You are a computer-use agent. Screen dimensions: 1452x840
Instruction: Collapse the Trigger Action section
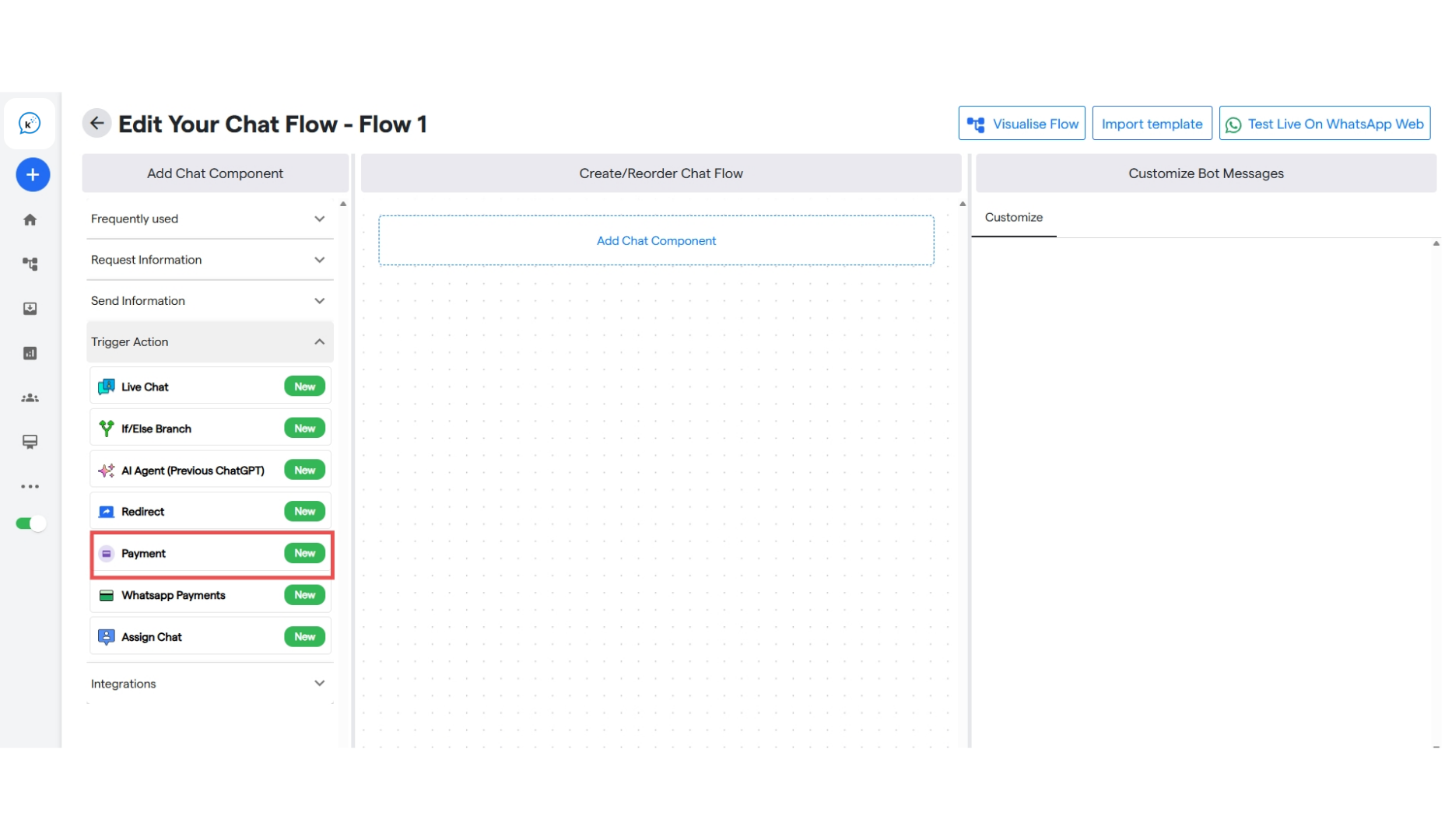[x=210, y=342]
